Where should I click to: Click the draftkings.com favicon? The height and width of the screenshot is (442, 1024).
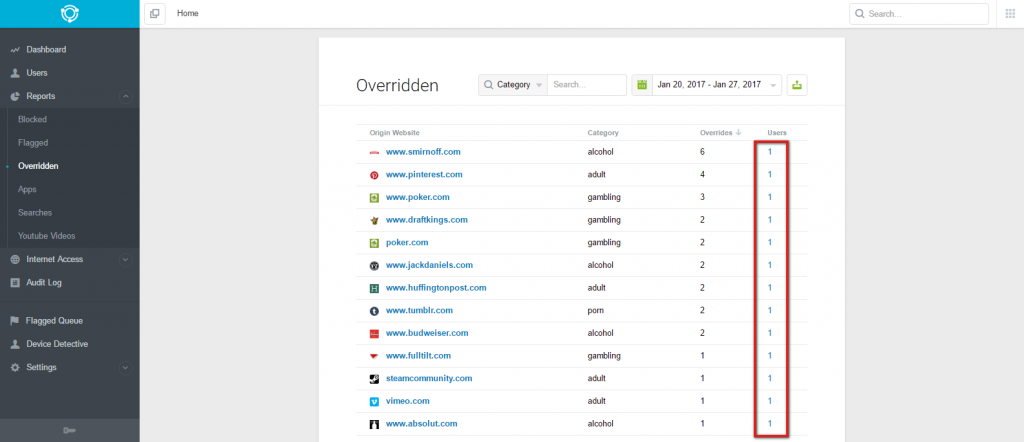point(374,220)
